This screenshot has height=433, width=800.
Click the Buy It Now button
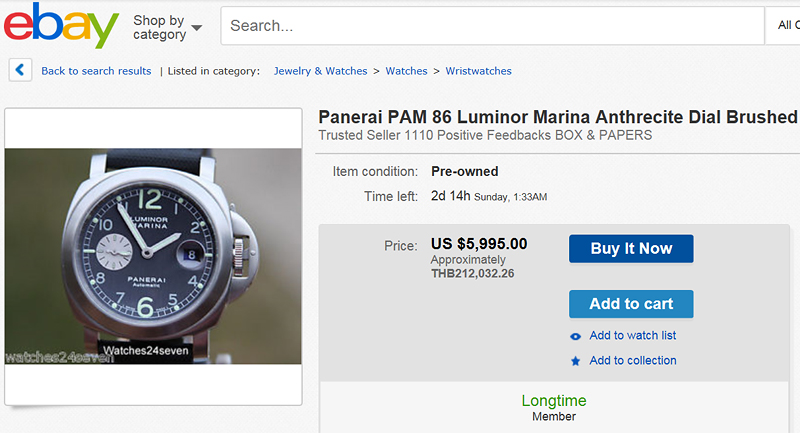(x=631, y=248)
